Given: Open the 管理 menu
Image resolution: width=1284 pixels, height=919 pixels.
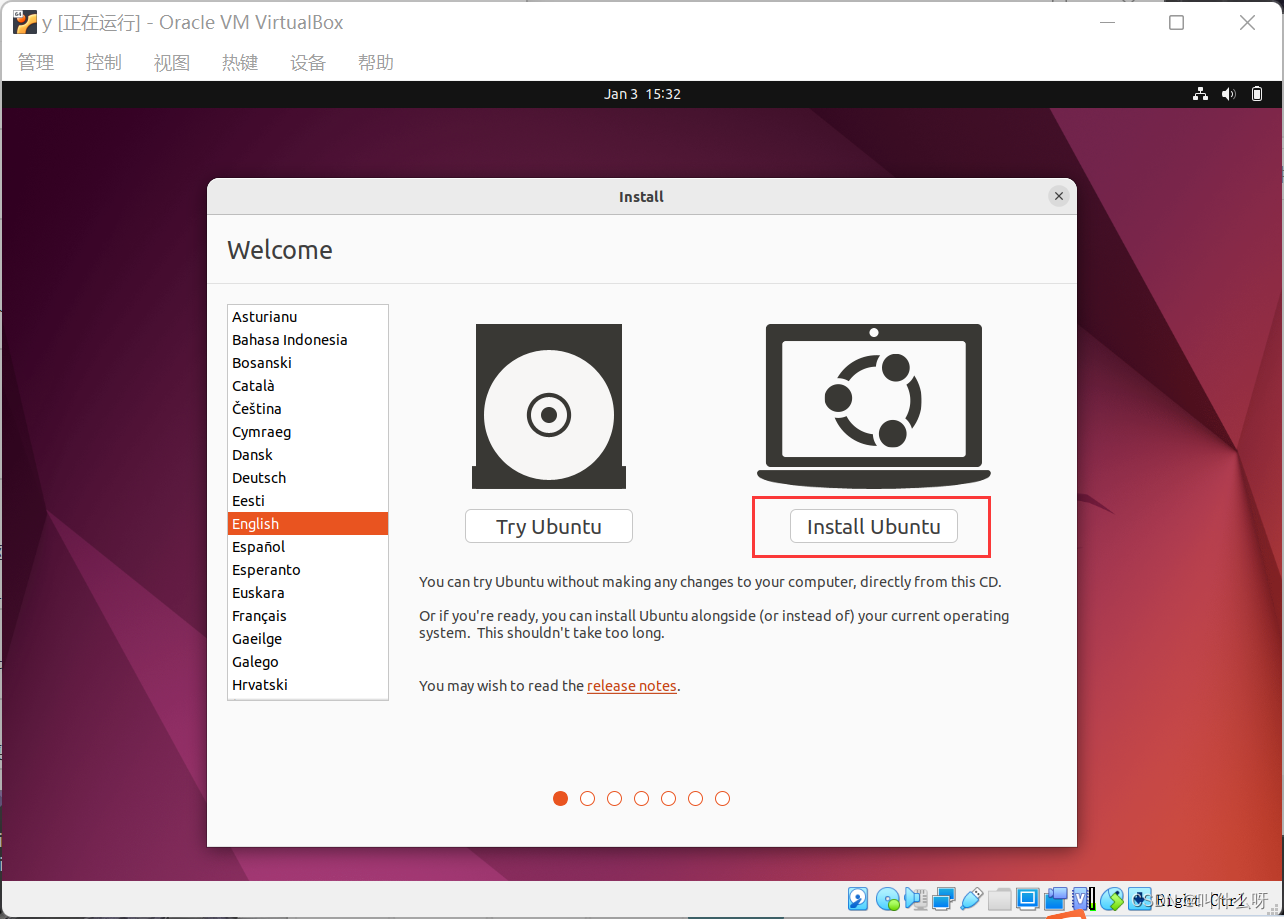Looking at the screenshot, I should (x=36, y=62).
